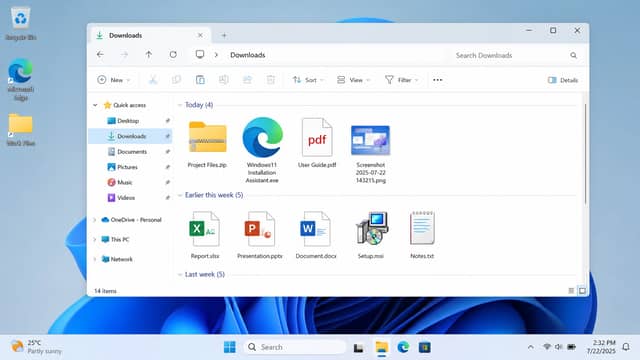The image size is (640, 360).
Task: Collapse Last week (5) group
Action: [x=180, y=275]
